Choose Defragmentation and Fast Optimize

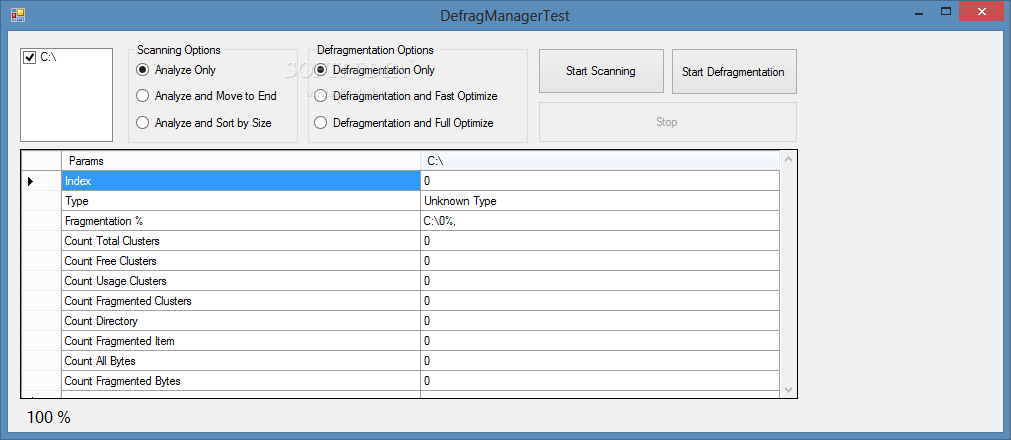(x=320, y=96)
